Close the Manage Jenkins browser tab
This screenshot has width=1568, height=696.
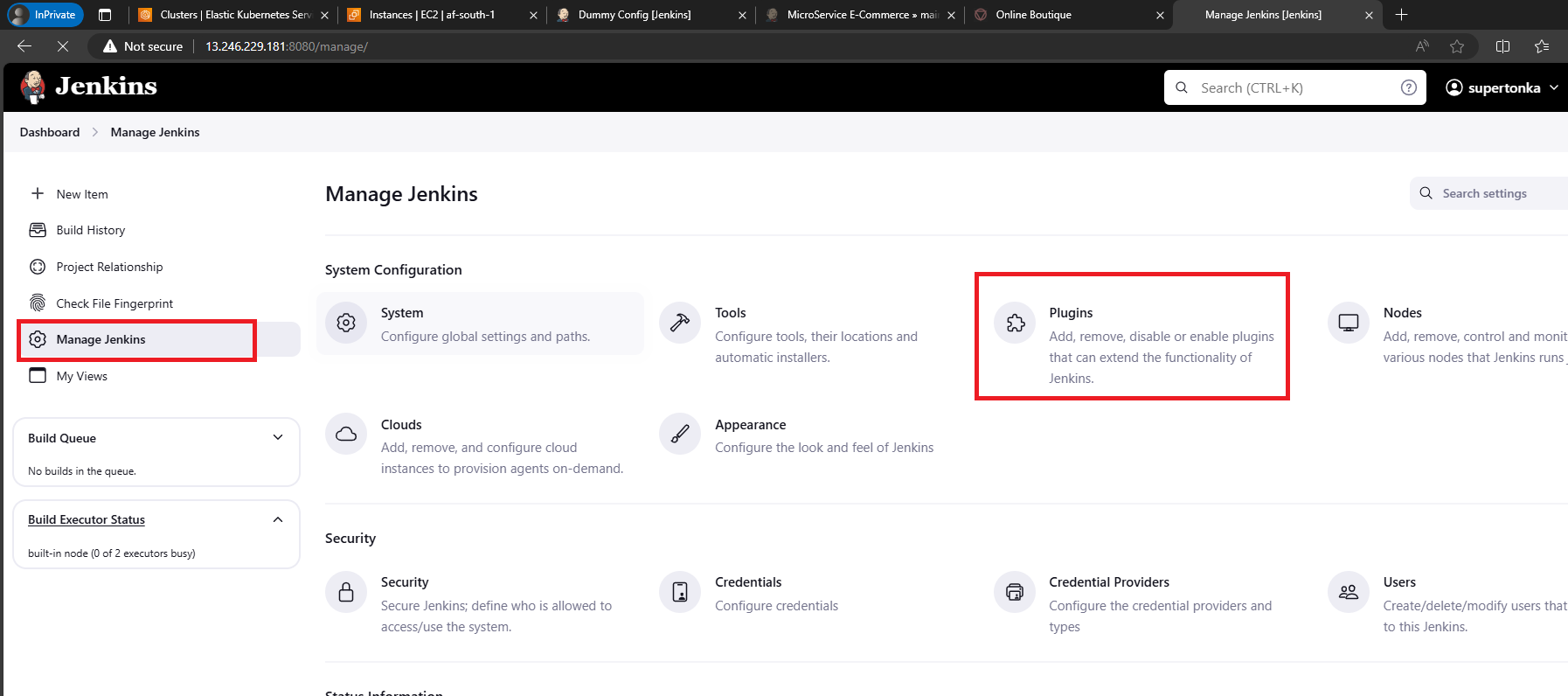tap(1370, 15)
